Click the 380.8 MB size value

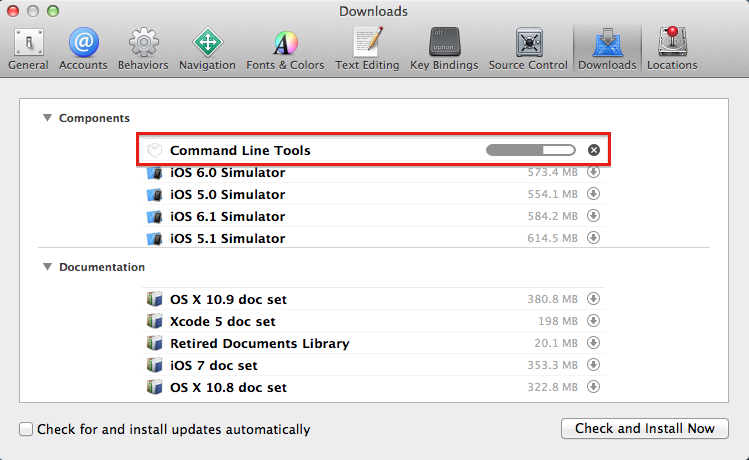pos(553,299)
